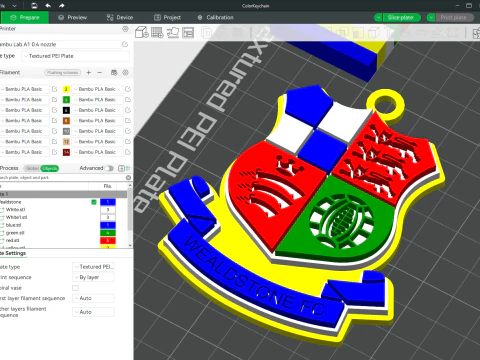Click the dark red filament 14 swatch

coord(66,152)
